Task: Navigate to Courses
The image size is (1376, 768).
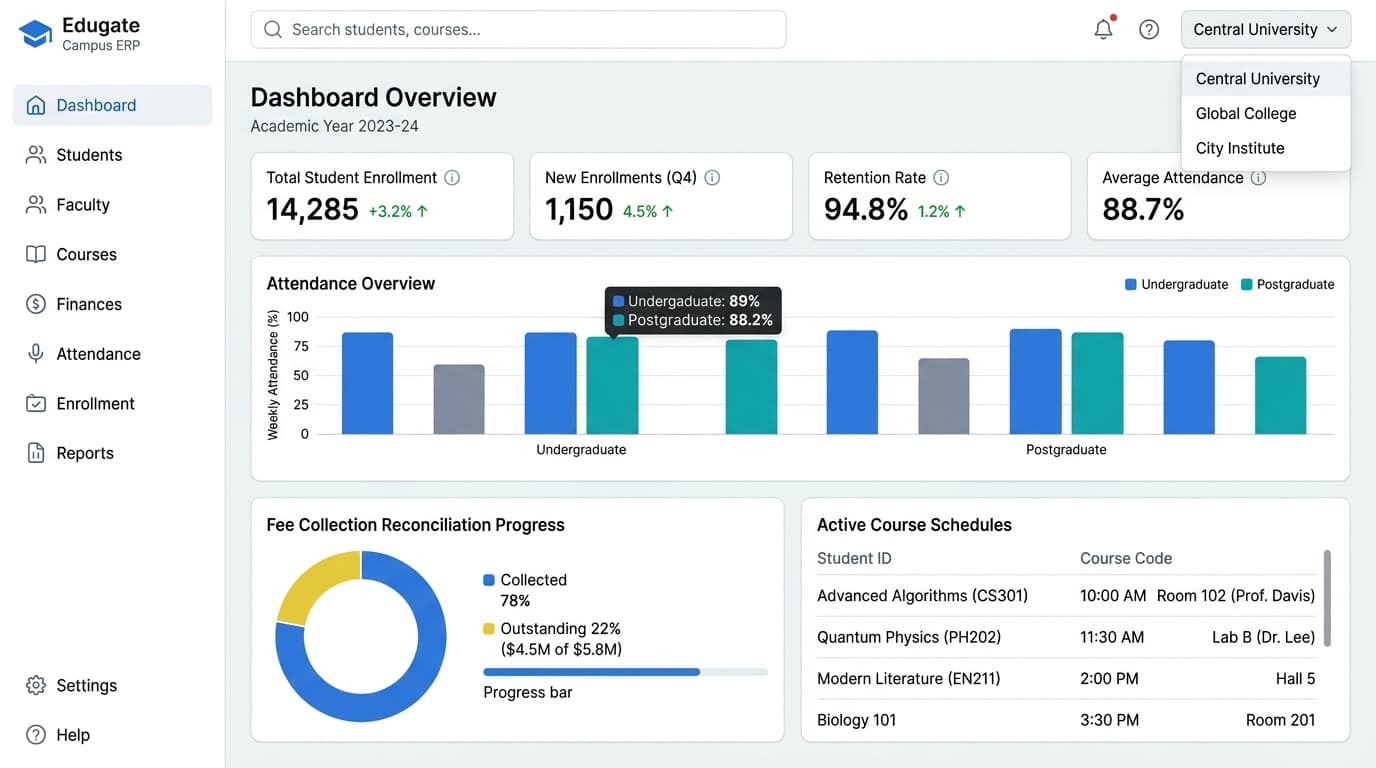Action: tap(112, 254)
